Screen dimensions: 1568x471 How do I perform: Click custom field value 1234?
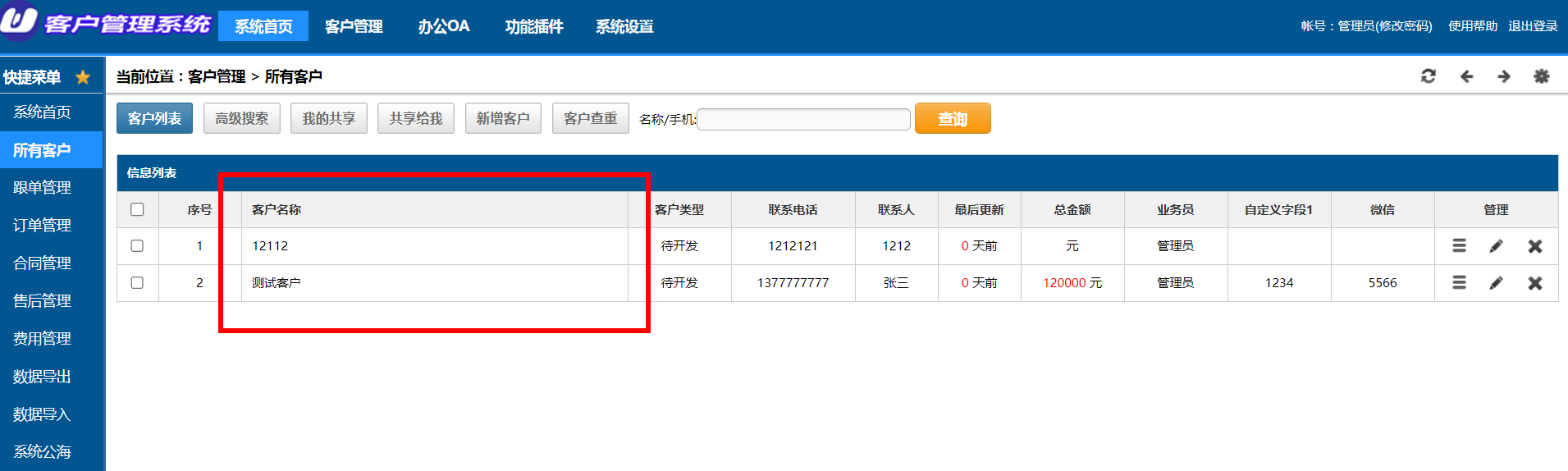pyautogui.click(x=1279, y=282)
